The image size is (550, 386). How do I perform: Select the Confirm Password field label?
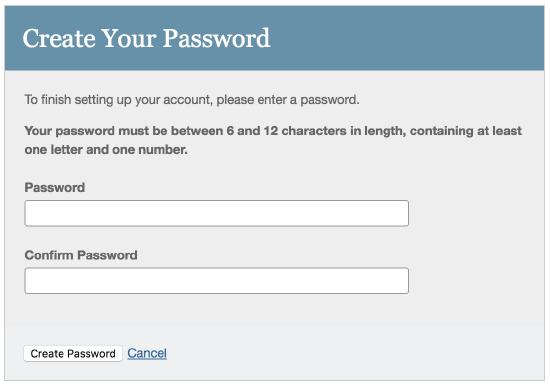[x=81, y=255]
